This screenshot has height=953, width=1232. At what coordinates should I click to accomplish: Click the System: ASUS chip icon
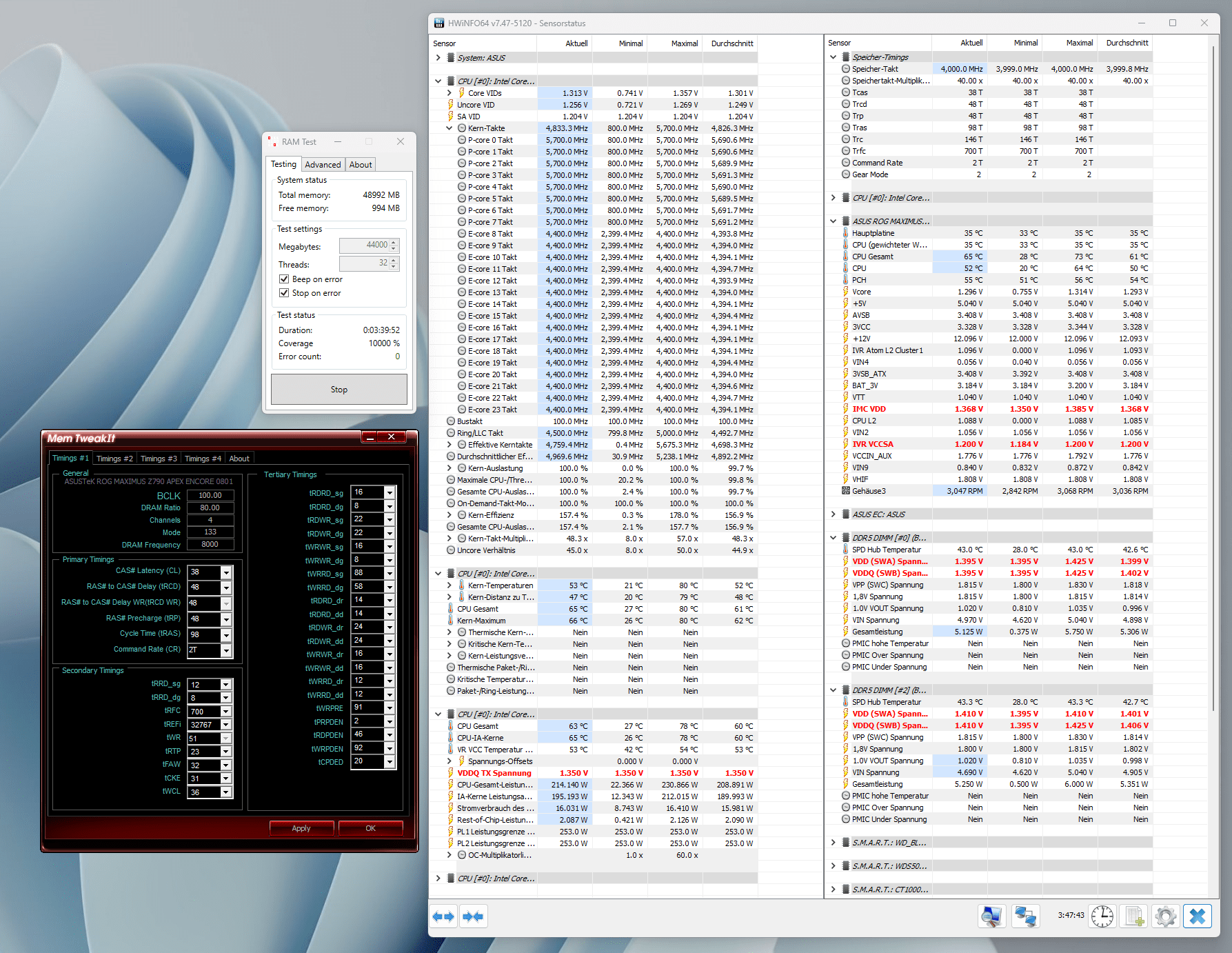tap(451, 58)
